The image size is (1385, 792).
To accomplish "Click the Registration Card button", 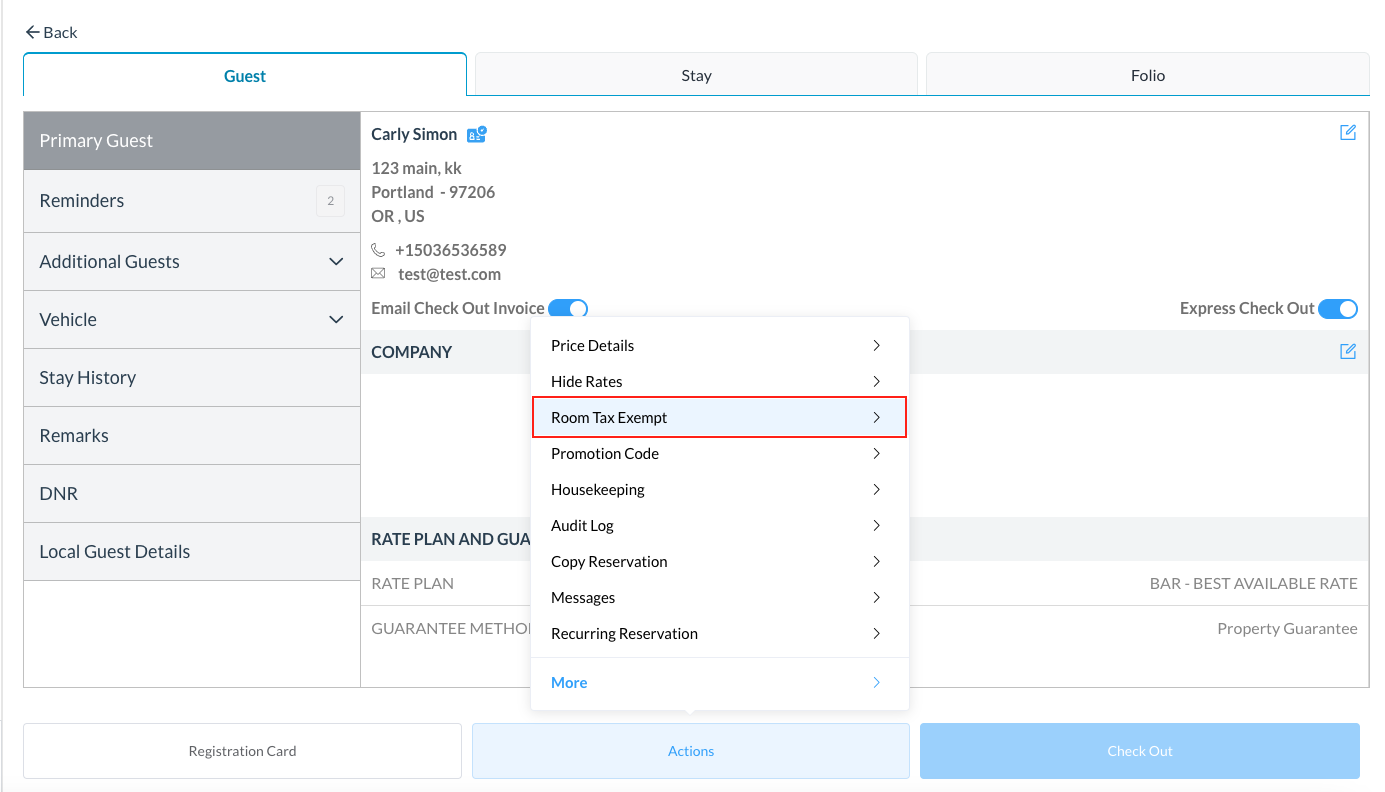I will [242, 751].
